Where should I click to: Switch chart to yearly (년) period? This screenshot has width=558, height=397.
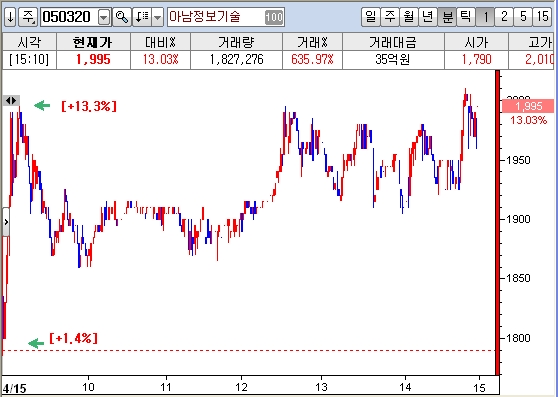[428, 17]
